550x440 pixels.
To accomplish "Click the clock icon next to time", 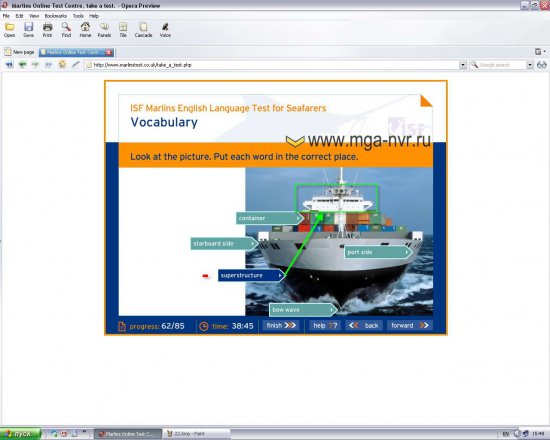I will click(x=203, y=326).
